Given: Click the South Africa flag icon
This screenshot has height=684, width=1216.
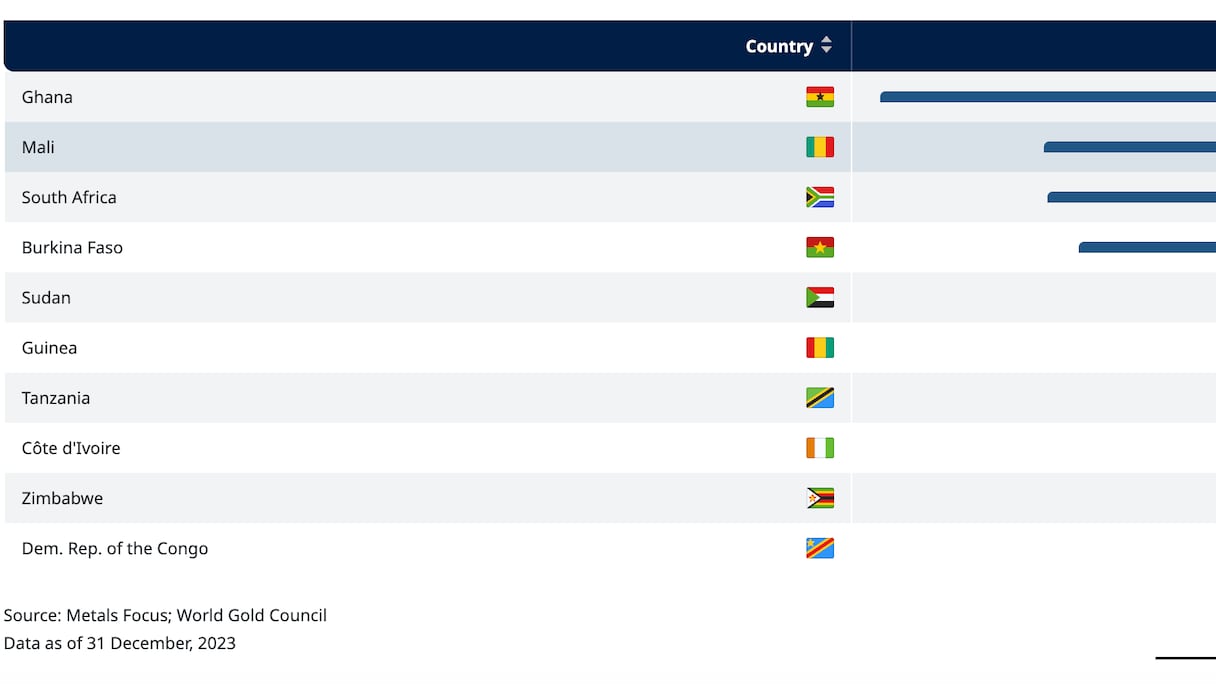Looking at the screenshot, I should pyautogui.click(x=820, y=197).
